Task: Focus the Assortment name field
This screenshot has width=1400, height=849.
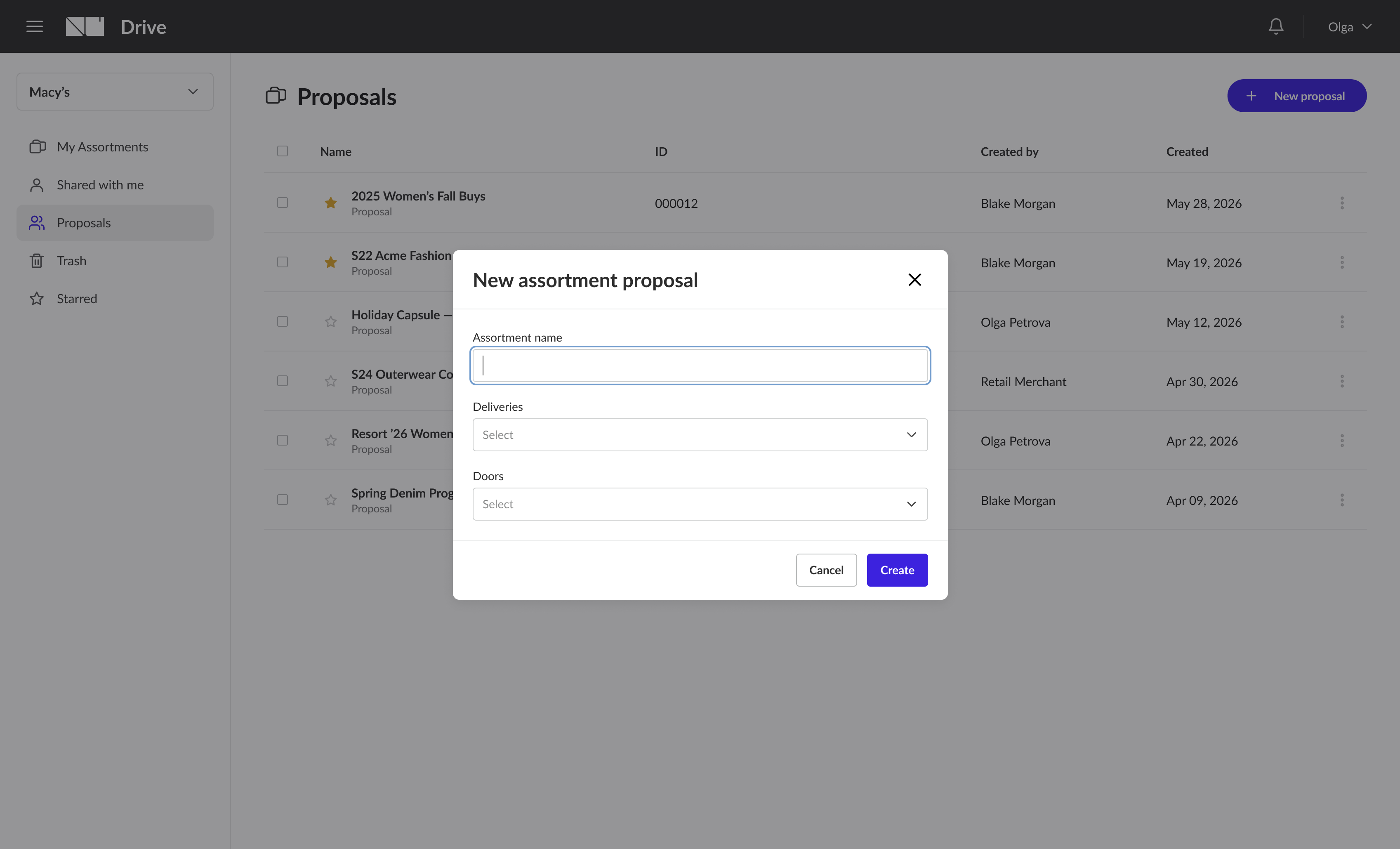Action: pyautogui.click(x=700, y=366)
